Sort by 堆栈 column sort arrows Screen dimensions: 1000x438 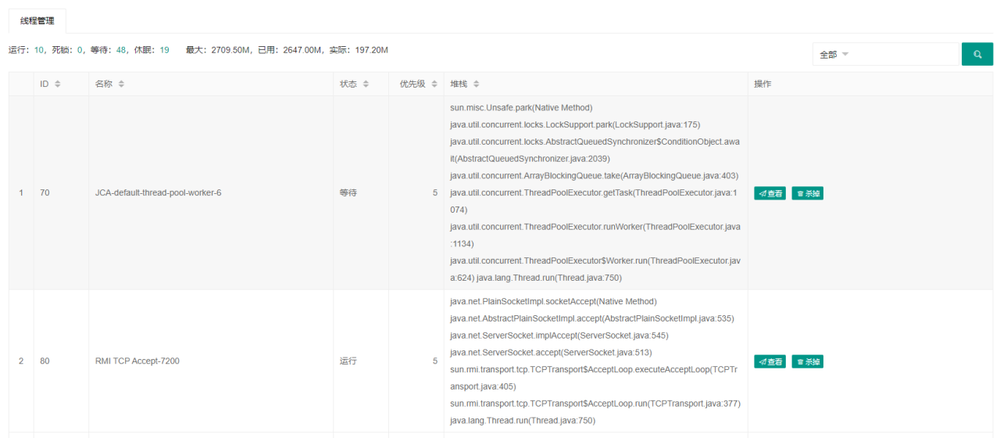[476, 84]
